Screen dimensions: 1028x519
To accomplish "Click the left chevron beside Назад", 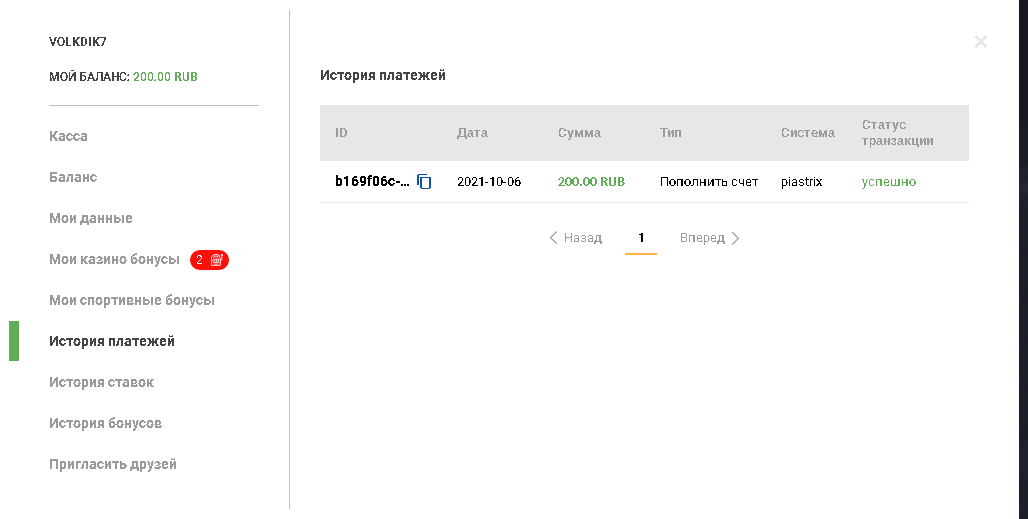I will pyautogui.click(x=554, y=238).
